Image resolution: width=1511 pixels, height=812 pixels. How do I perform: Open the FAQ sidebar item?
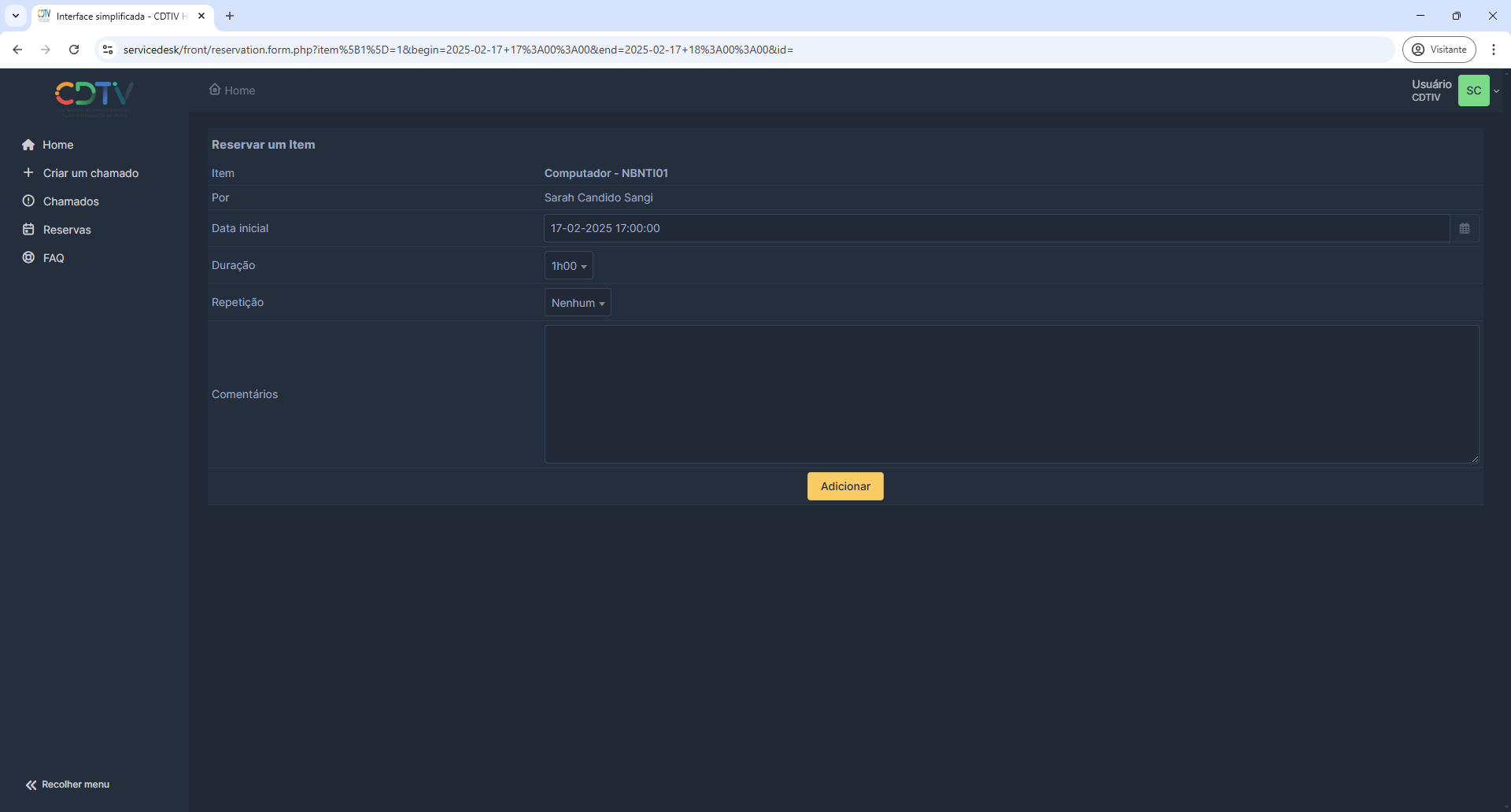pos(54,258)
